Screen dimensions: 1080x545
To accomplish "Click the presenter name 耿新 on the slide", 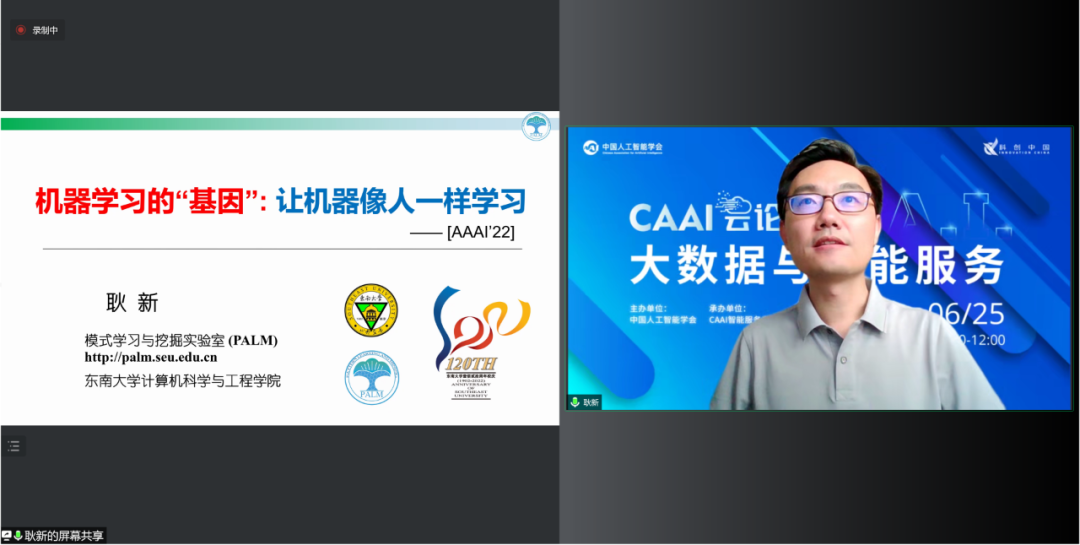I will pos(132,303).
